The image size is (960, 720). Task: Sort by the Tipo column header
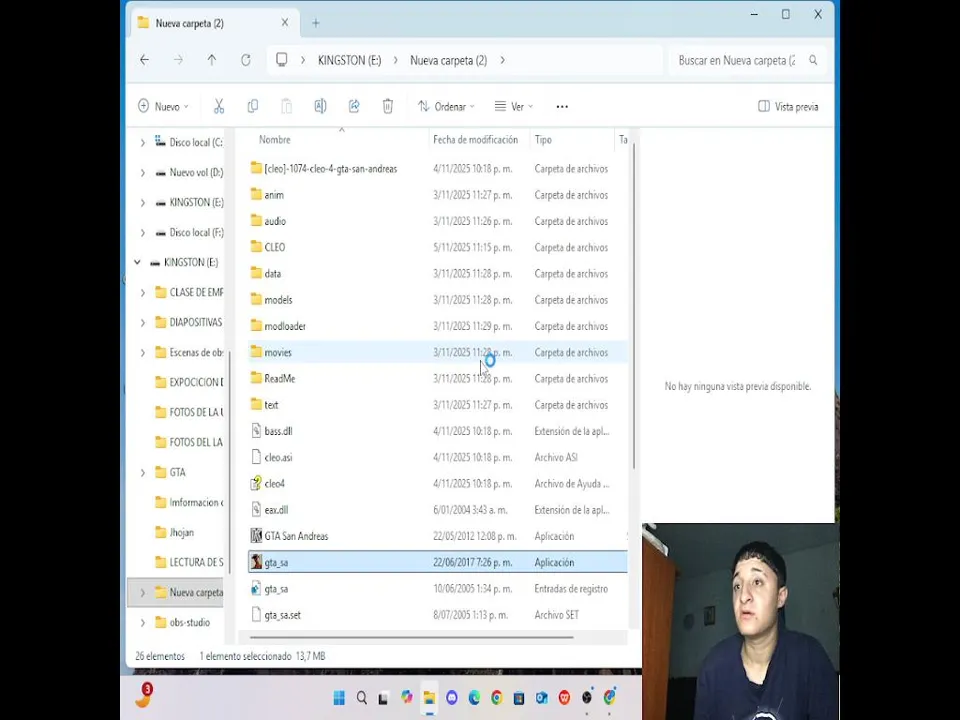tap(543, 140)
